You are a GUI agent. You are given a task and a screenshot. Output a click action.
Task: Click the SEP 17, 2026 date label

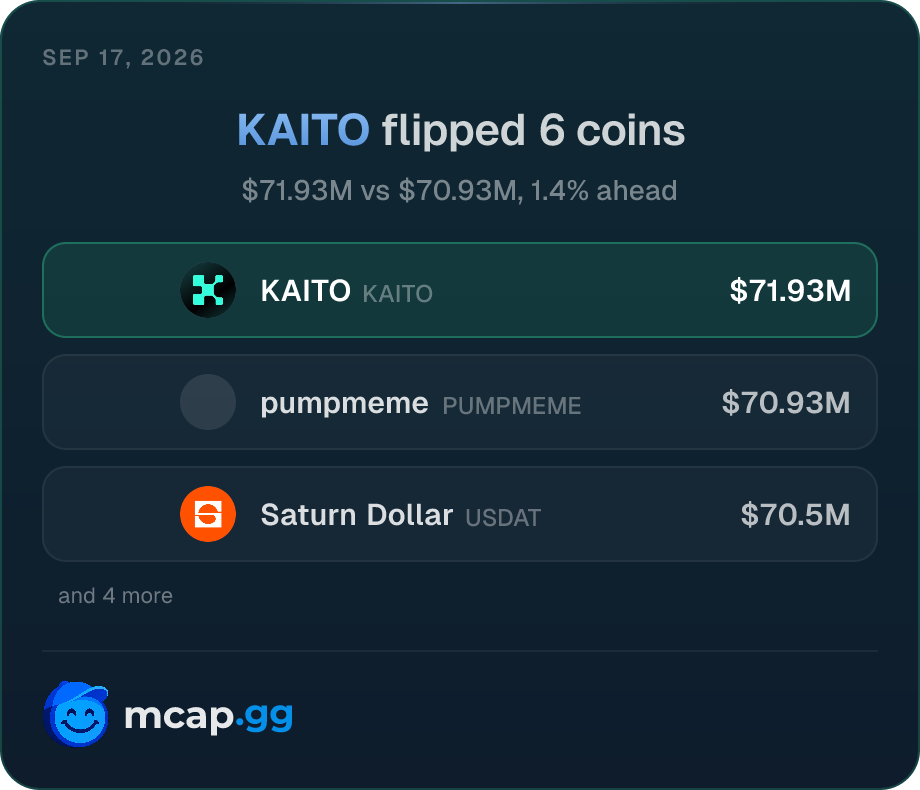click(x=123, y=58)
